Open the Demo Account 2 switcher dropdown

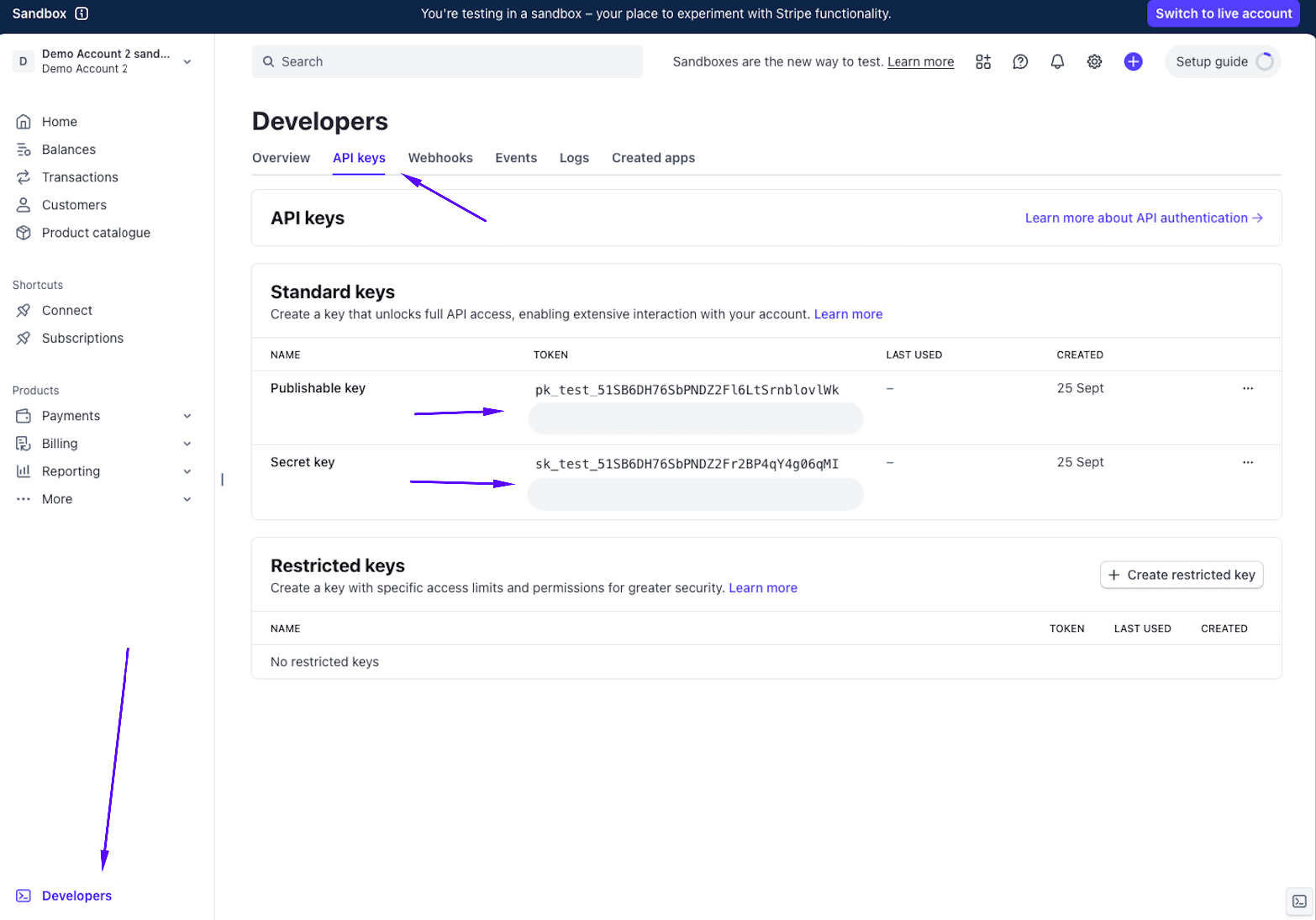click(x=187, y=61)
